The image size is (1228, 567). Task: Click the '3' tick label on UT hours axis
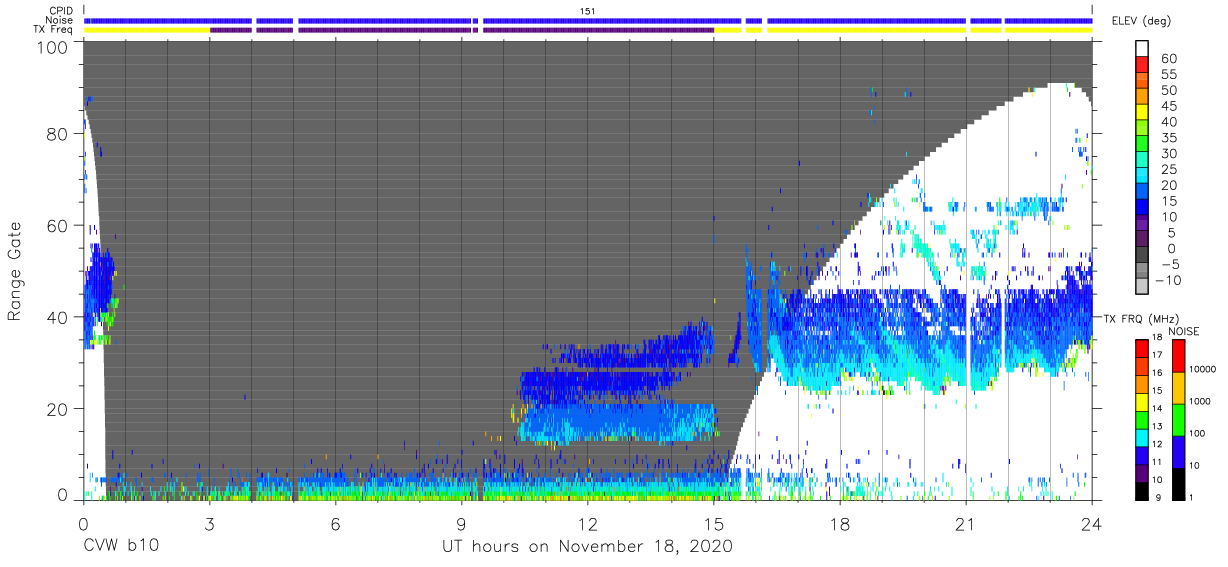tap(209, 525)
